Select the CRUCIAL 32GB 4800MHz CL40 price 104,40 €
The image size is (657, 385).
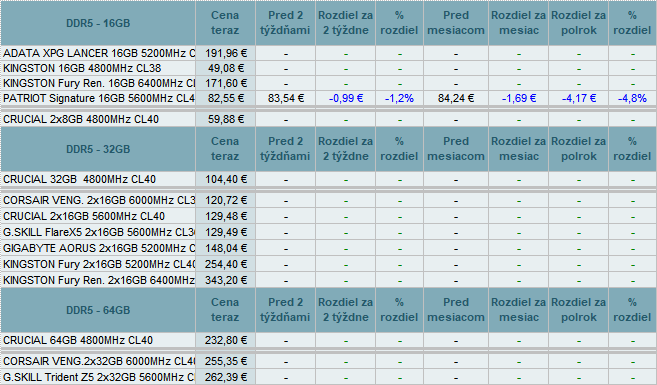point(225,179)
